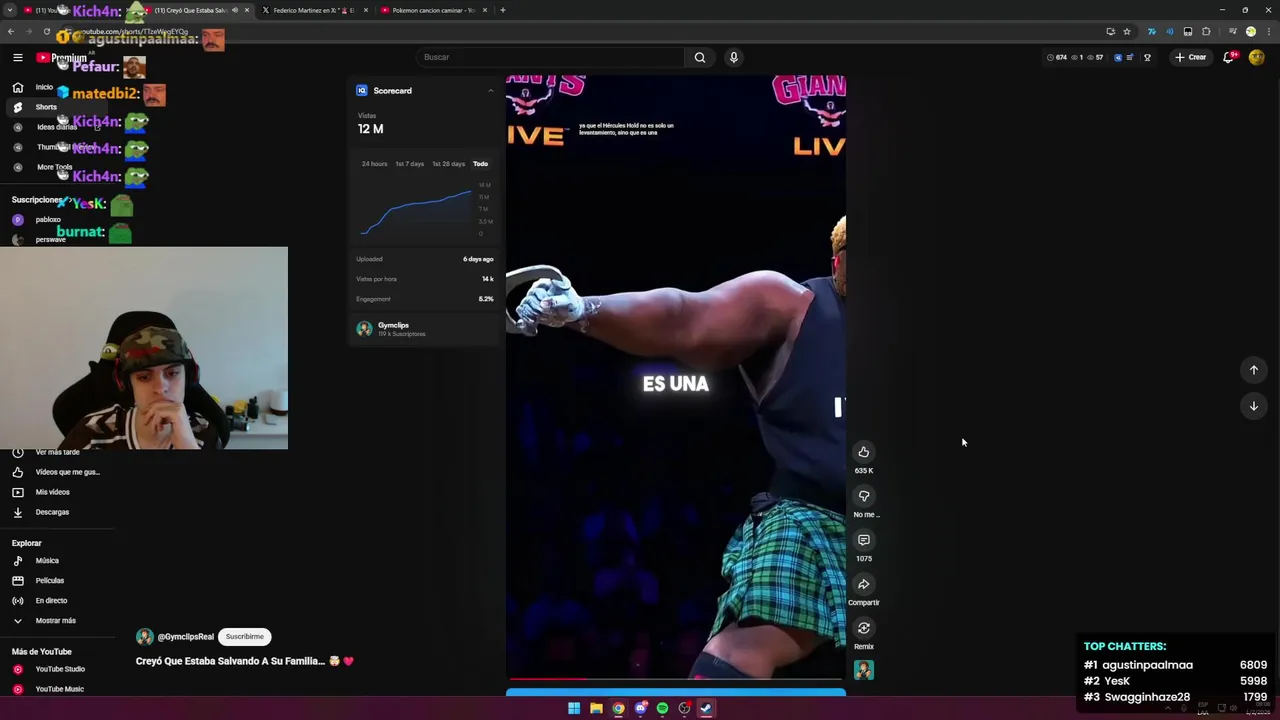
Task: Select the 1st 7 days range tab
Action: coord(409,164)
